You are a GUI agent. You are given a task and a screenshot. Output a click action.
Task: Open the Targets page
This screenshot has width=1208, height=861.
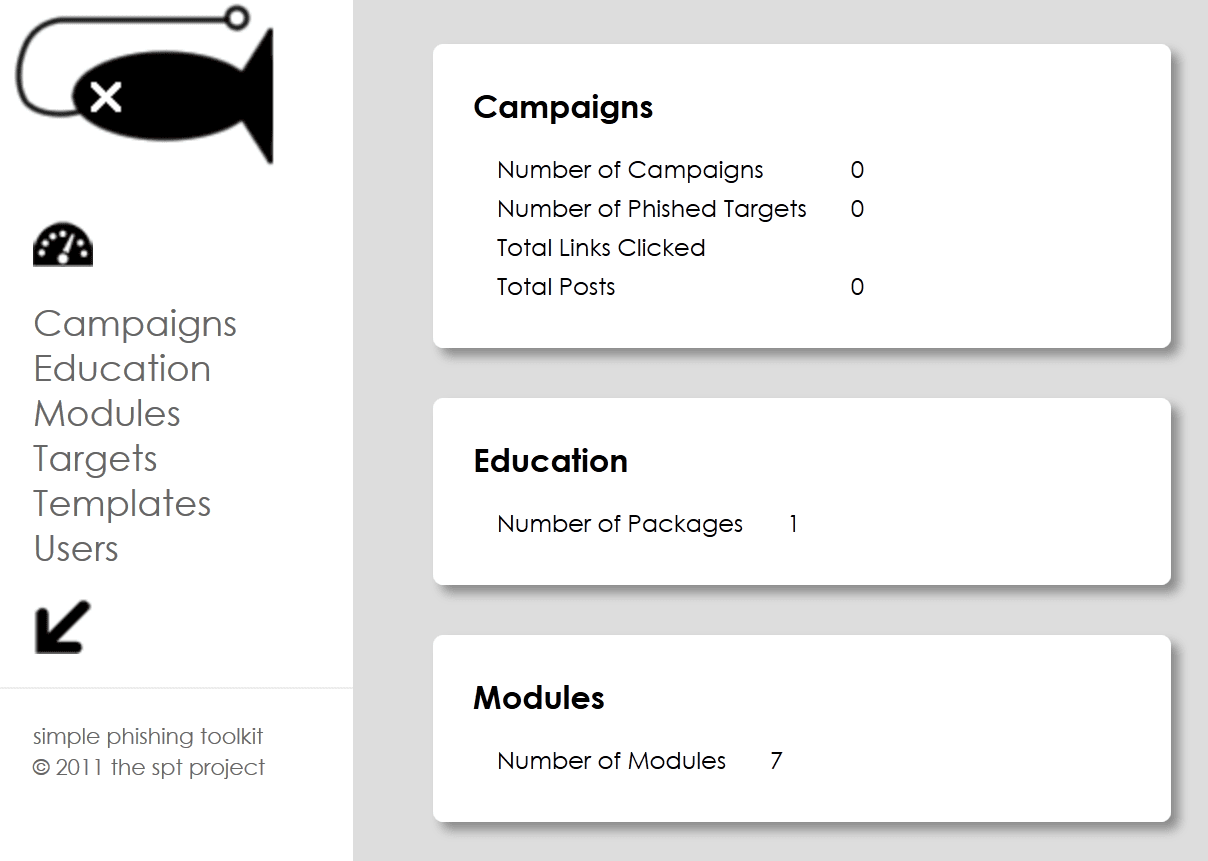coord(95,459)
